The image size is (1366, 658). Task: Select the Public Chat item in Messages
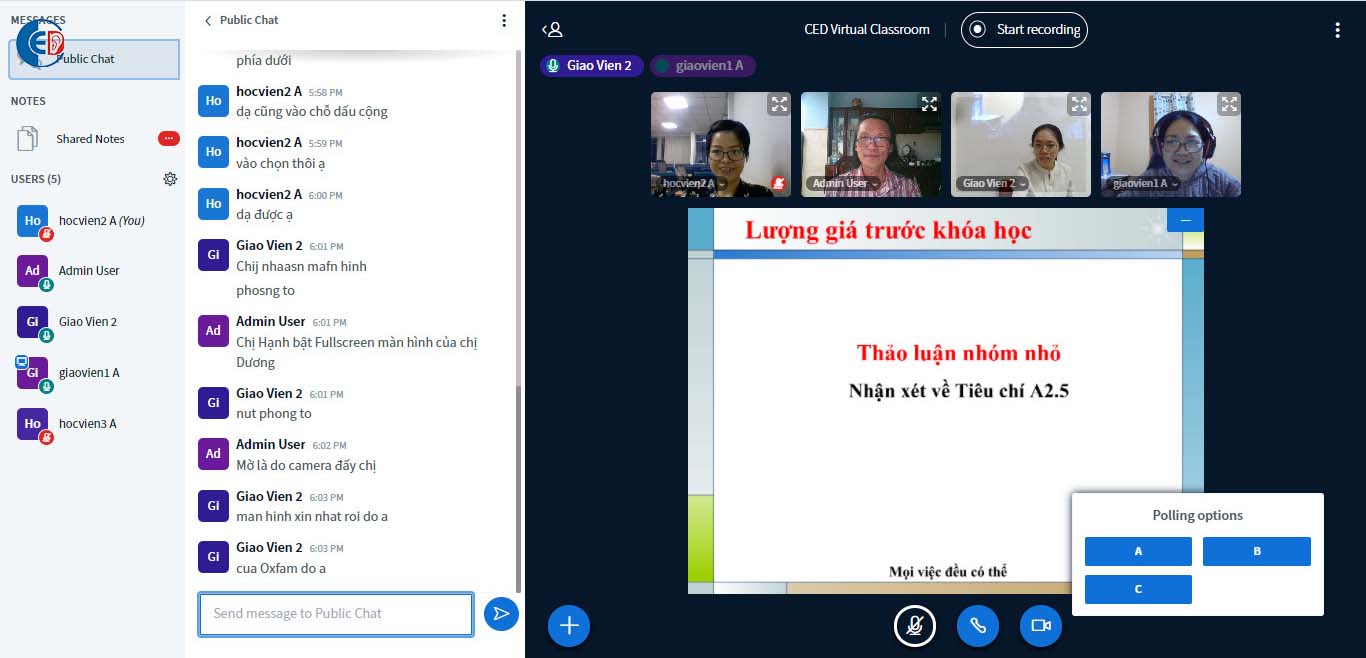pyautogui.click(x=94, y=59)
